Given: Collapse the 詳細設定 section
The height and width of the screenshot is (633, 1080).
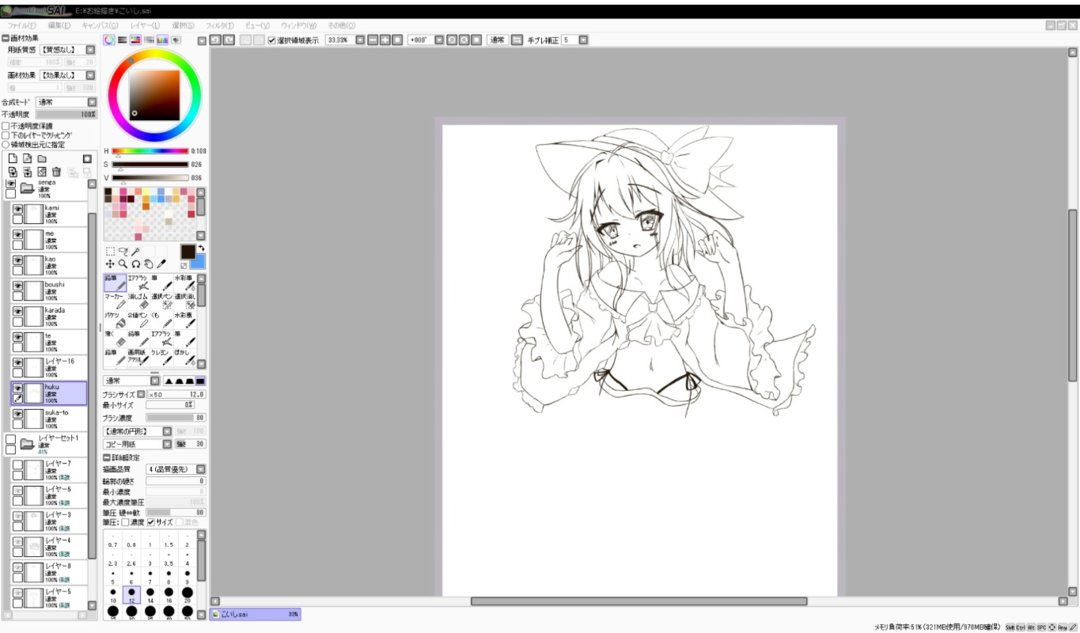Looking at the screenshot, I should point(107,457).
